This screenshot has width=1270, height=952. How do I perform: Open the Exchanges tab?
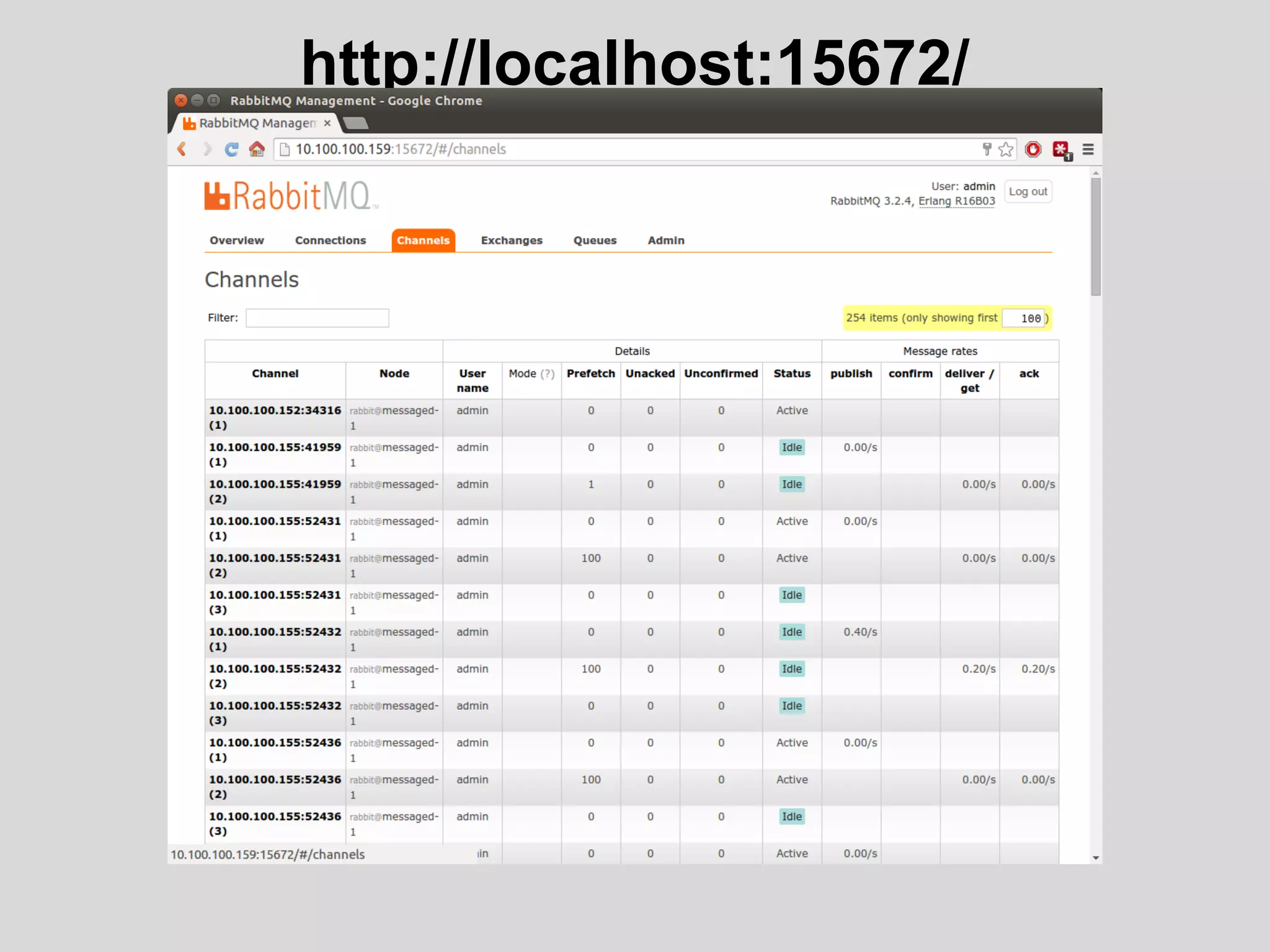512,240
